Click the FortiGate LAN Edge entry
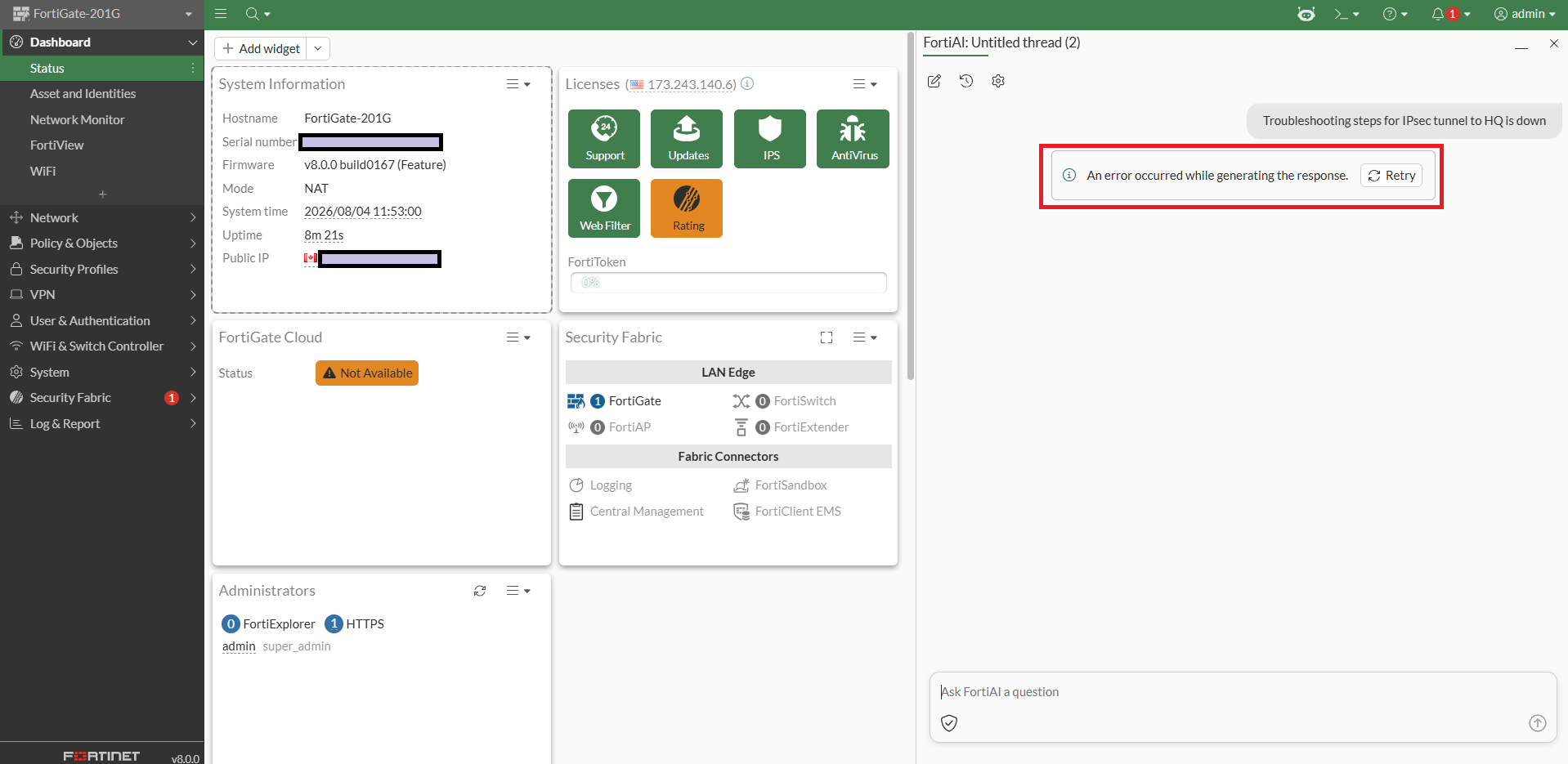 615,401
